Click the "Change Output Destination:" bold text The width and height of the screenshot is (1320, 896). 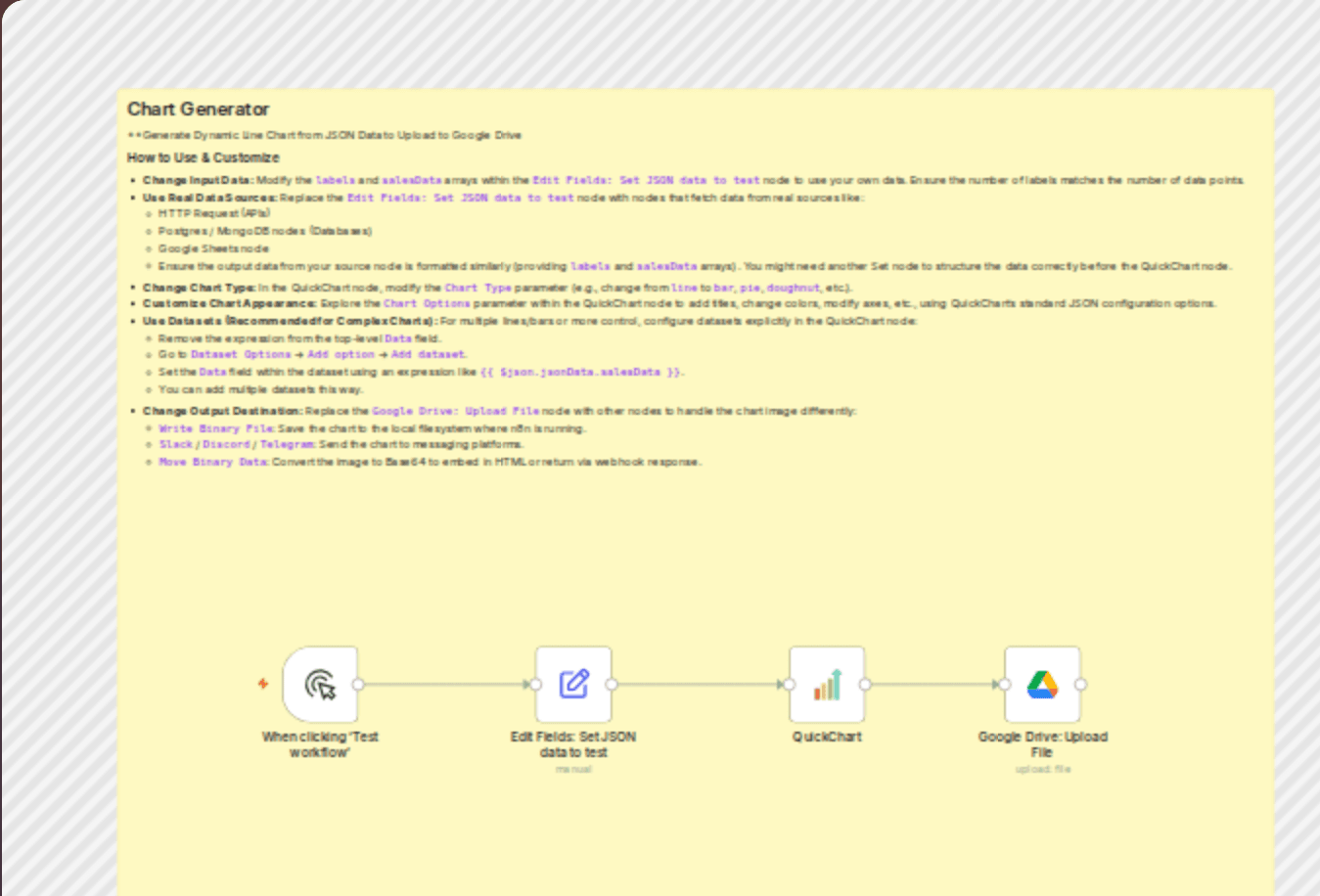click(223, 411)
